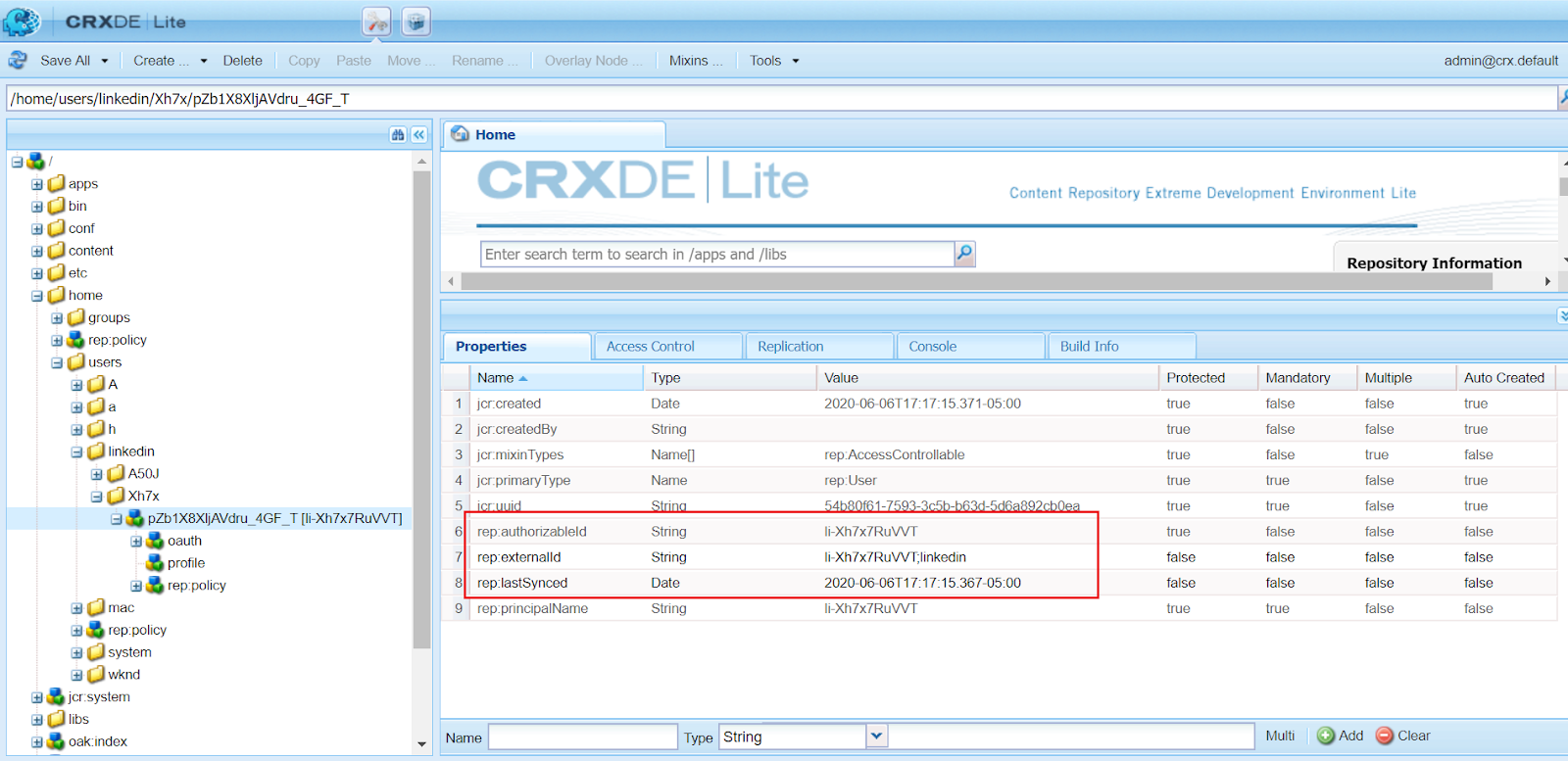Image resolution: width=1568 pixels, height=761 pixels.
Task: Open the Type combo box arrow
Action: click(877, 736)
